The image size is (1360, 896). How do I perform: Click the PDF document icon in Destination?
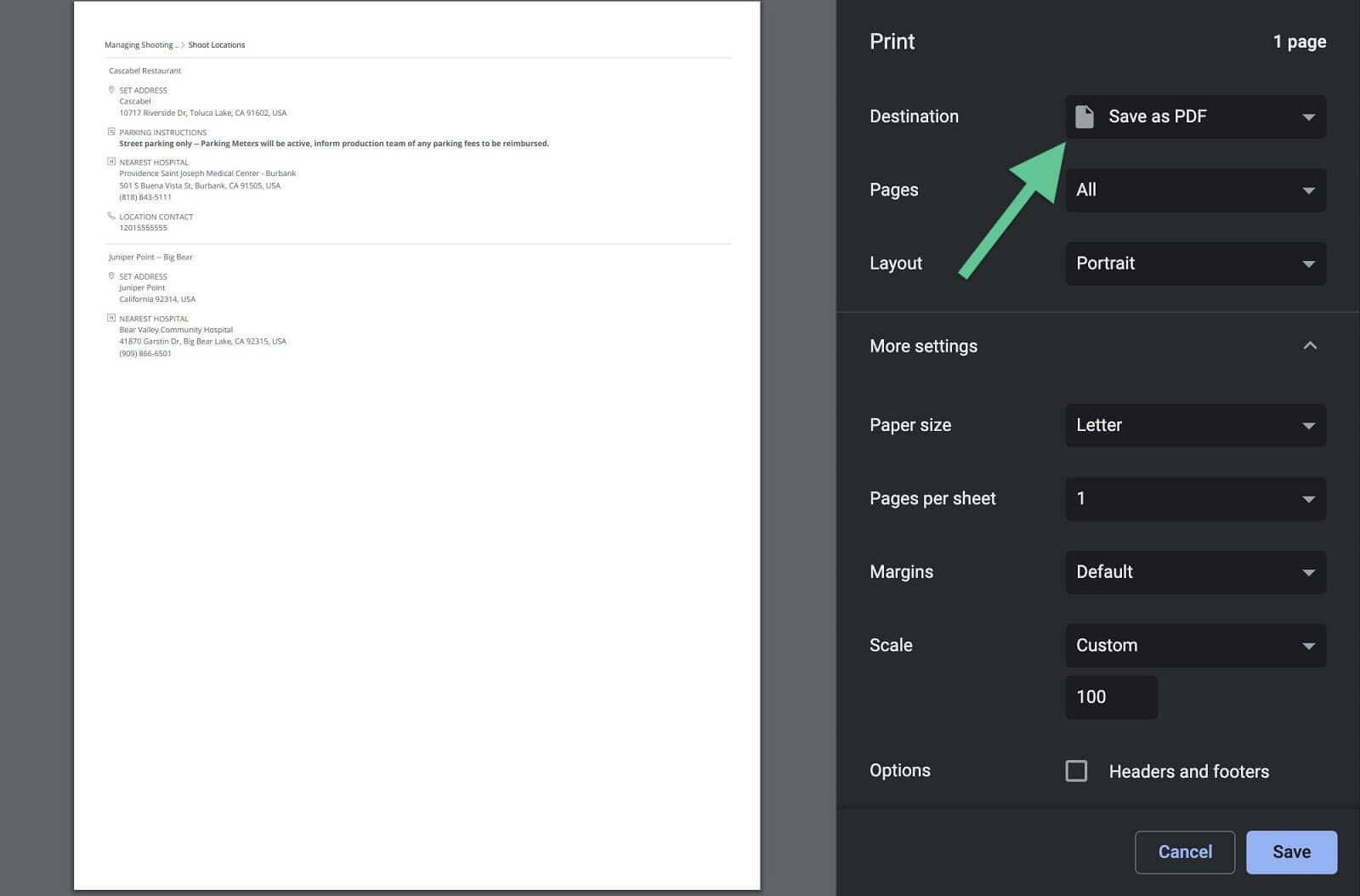(x=1084, y=116)
